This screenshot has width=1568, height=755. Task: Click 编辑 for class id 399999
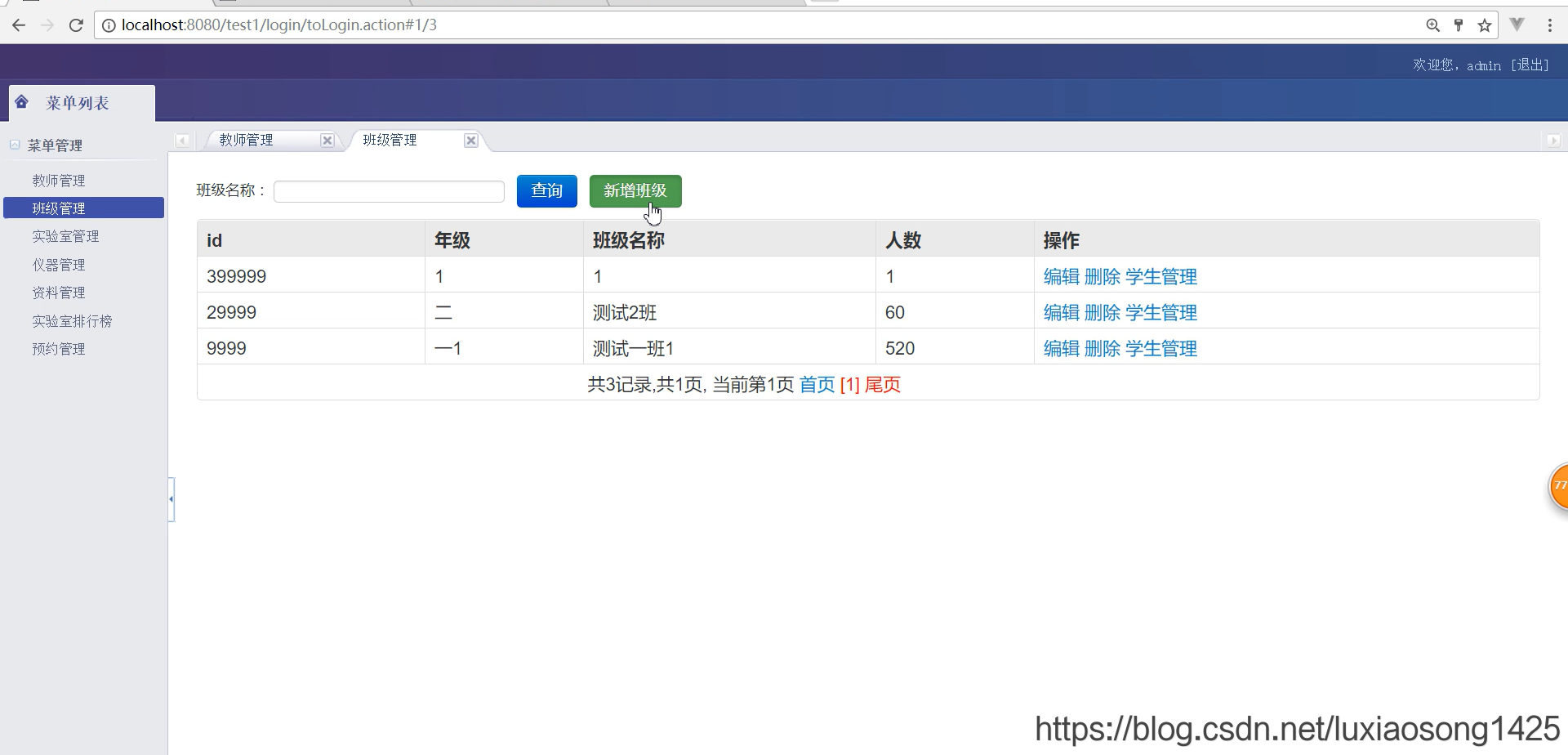point(1062,277)
